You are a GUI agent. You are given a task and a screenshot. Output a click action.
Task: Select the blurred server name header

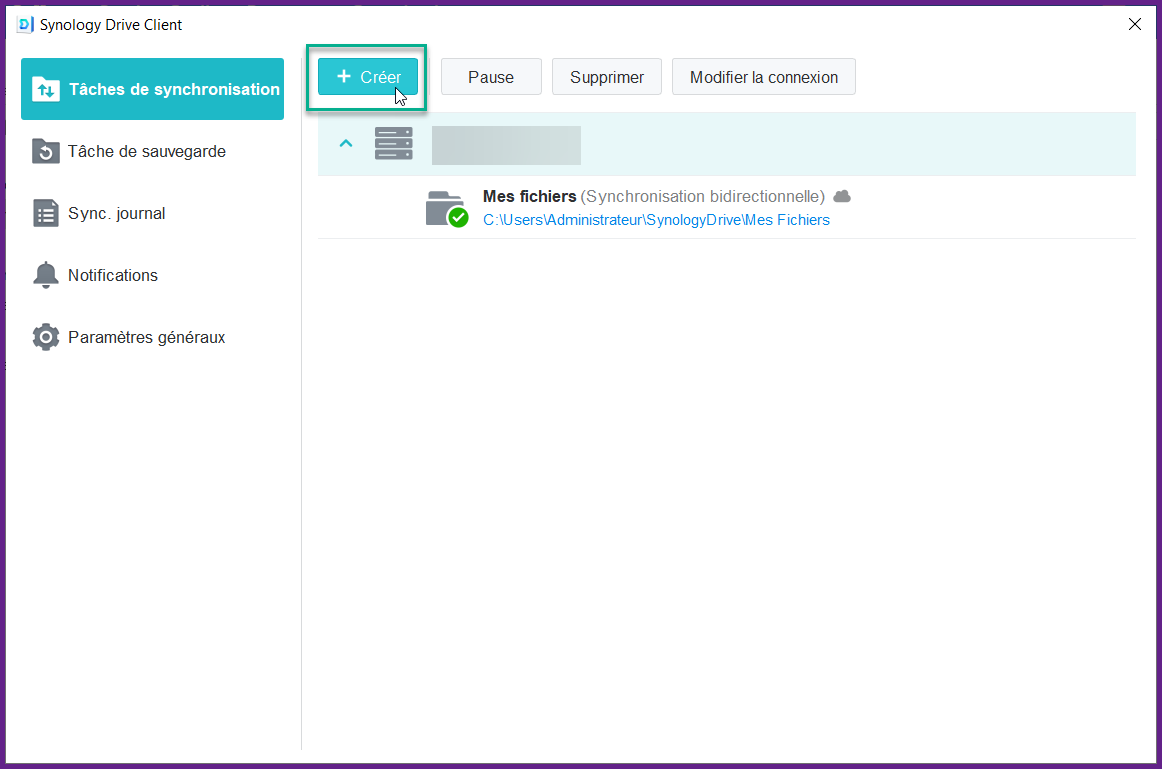pyautogui.click(x=506, y=145)
